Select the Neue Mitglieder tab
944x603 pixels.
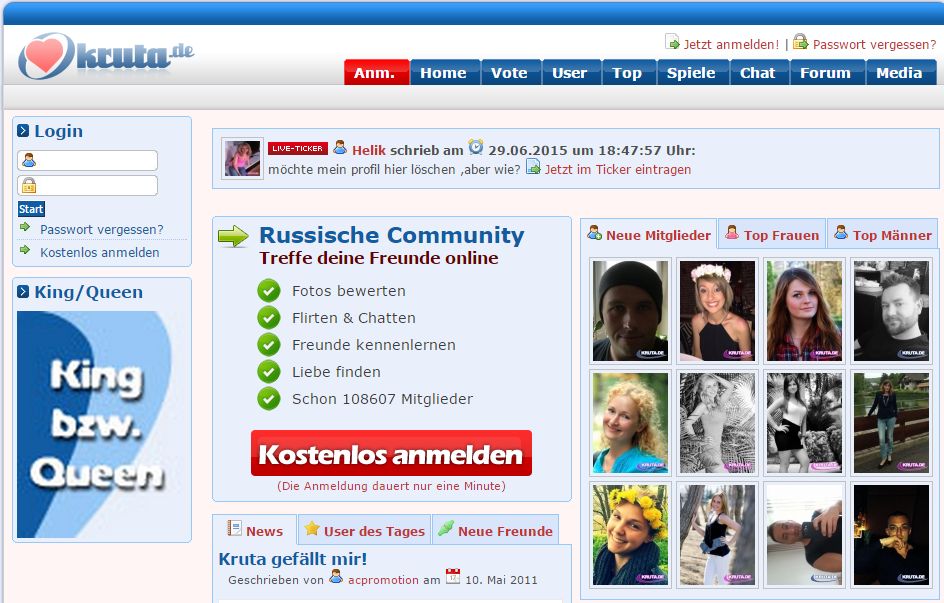649,234
